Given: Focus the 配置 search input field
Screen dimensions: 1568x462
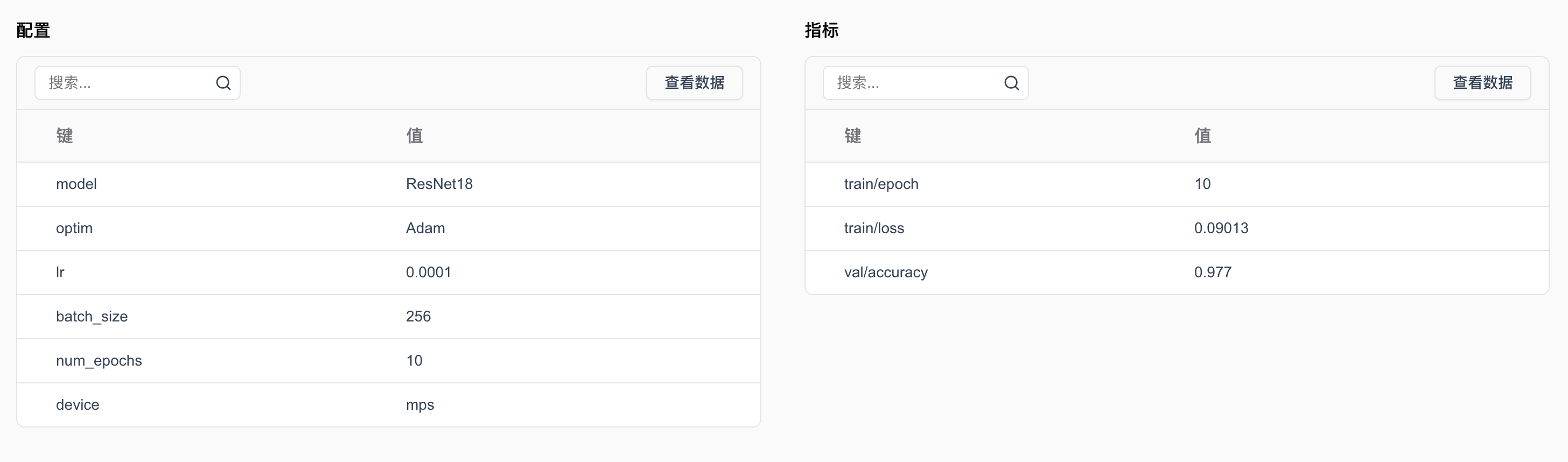Looking at the screenshot, I should [x=137, y=83].
